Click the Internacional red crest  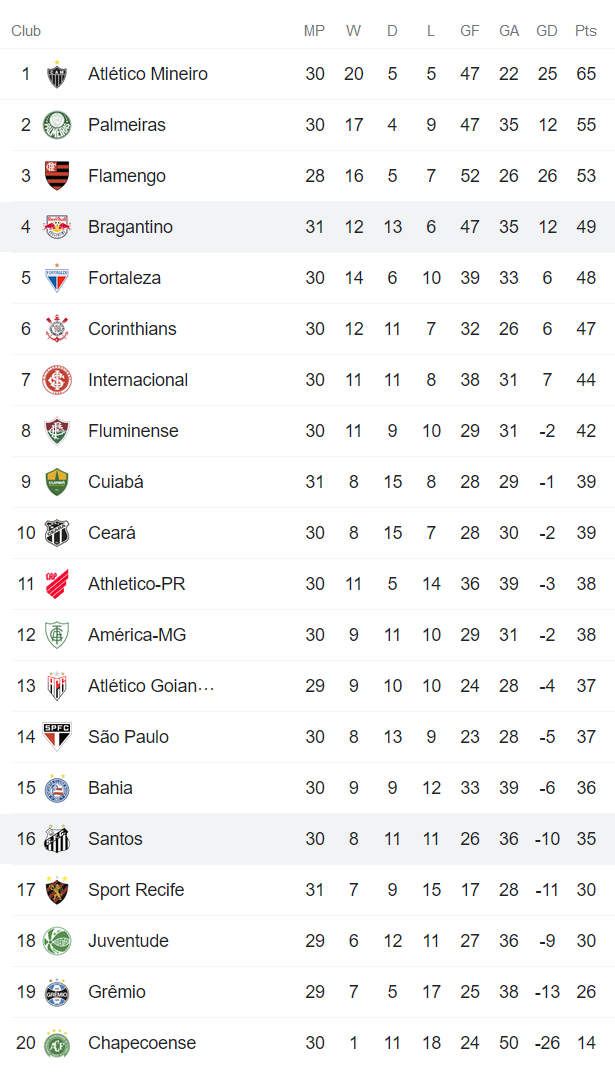57,381
